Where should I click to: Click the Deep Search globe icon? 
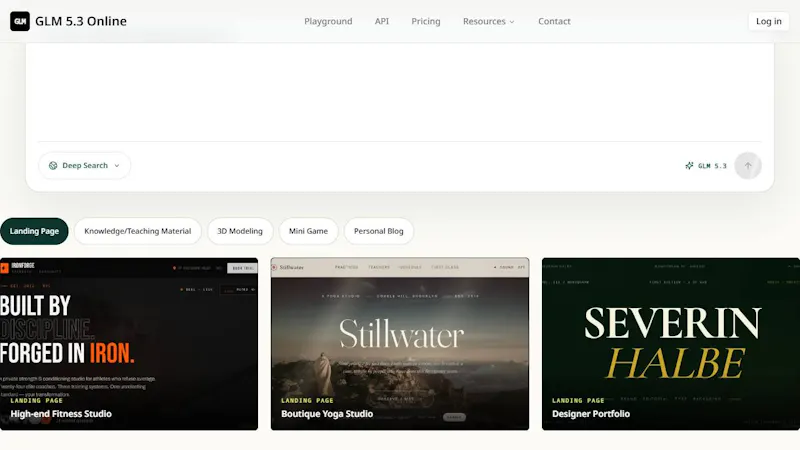tap(53, 166)
